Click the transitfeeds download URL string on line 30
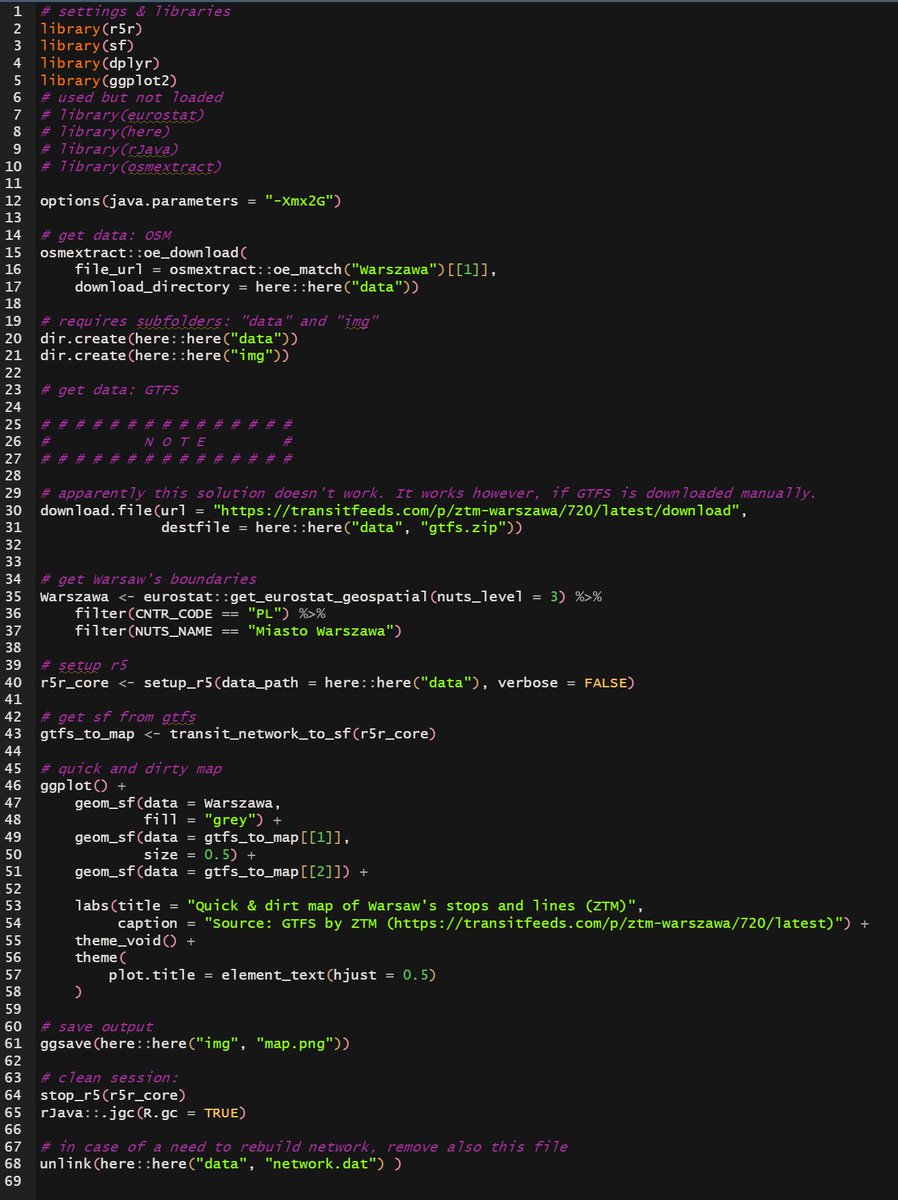The height and width of the screenshot is (1200, 898). pyautogui.click(x=477, y=510)
